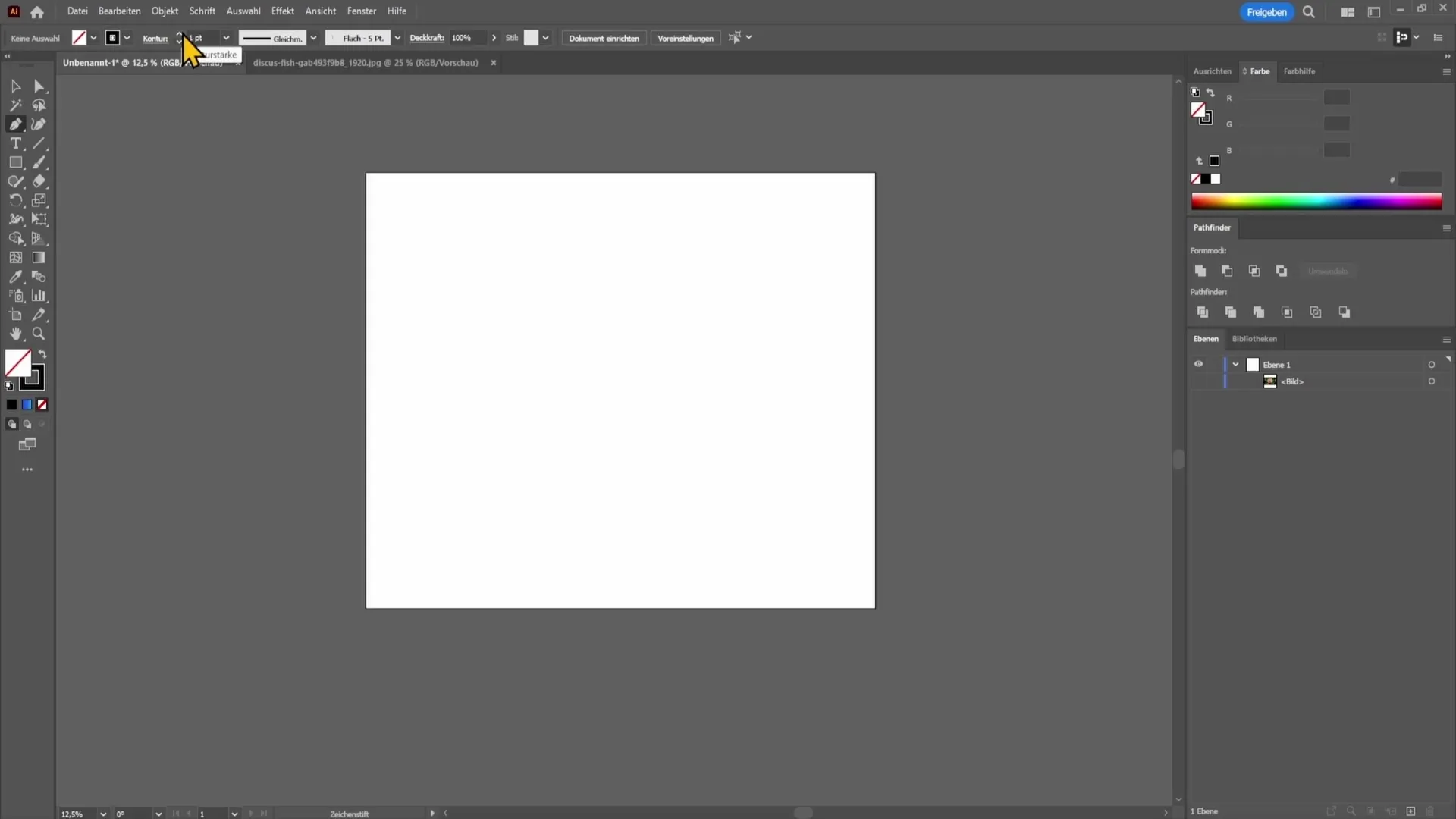Collapse the Ebene 1 layer tree

1235,365
